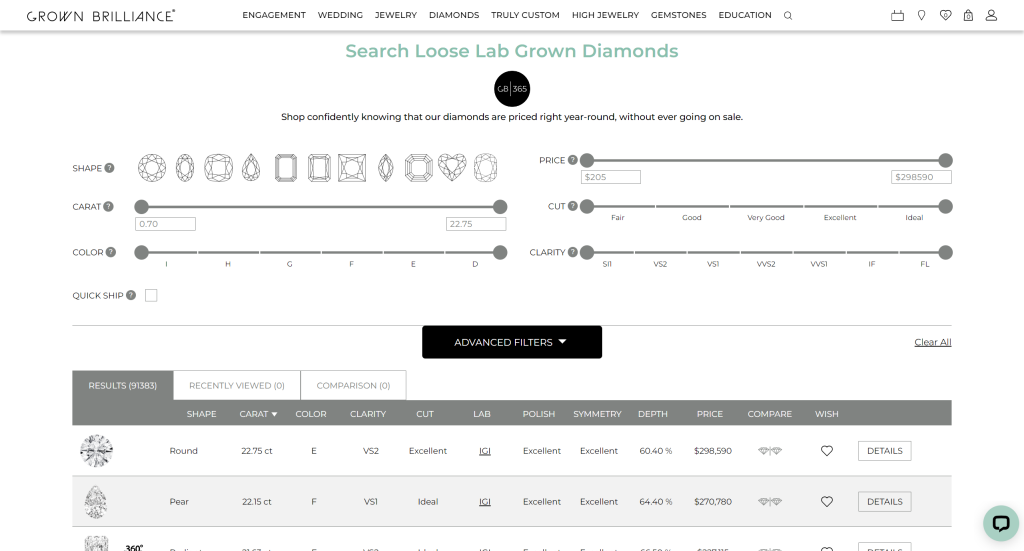Screen dimensions: 1024x551
Task: Open the High Jewelry menu
Action: click(605, 15)
